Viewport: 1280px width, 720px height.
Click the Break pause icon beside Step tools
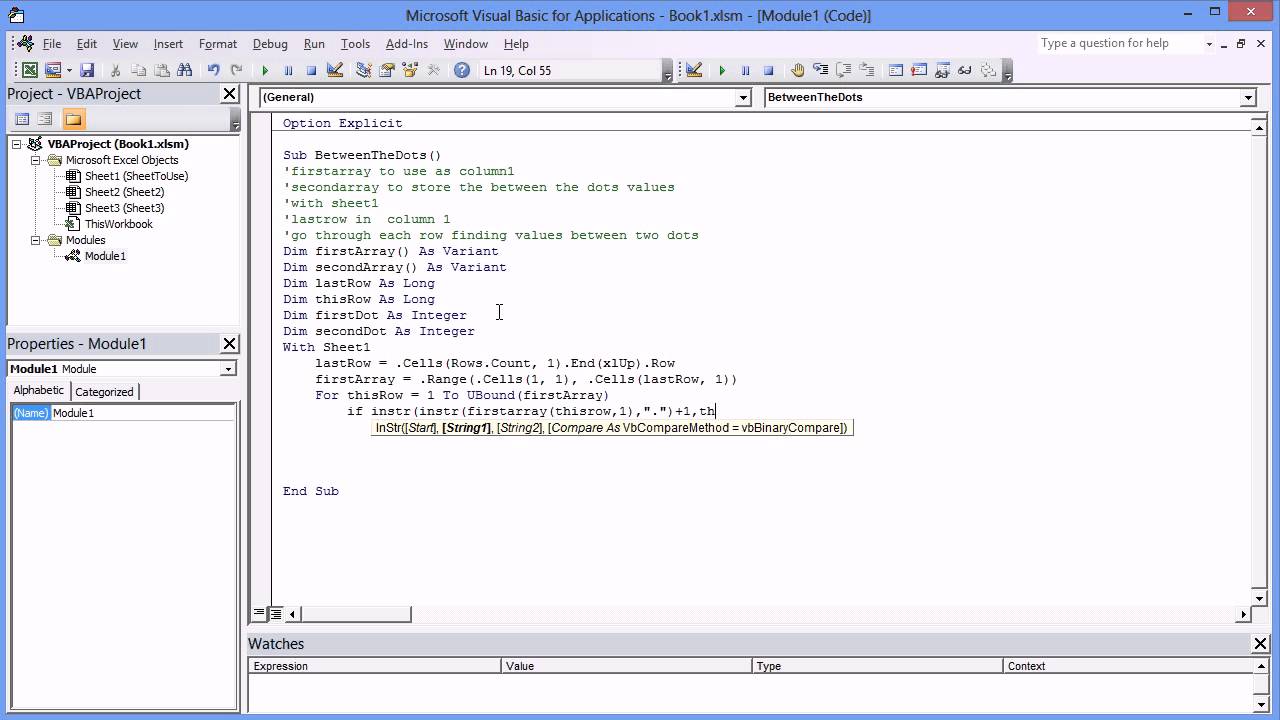(745, 70)
